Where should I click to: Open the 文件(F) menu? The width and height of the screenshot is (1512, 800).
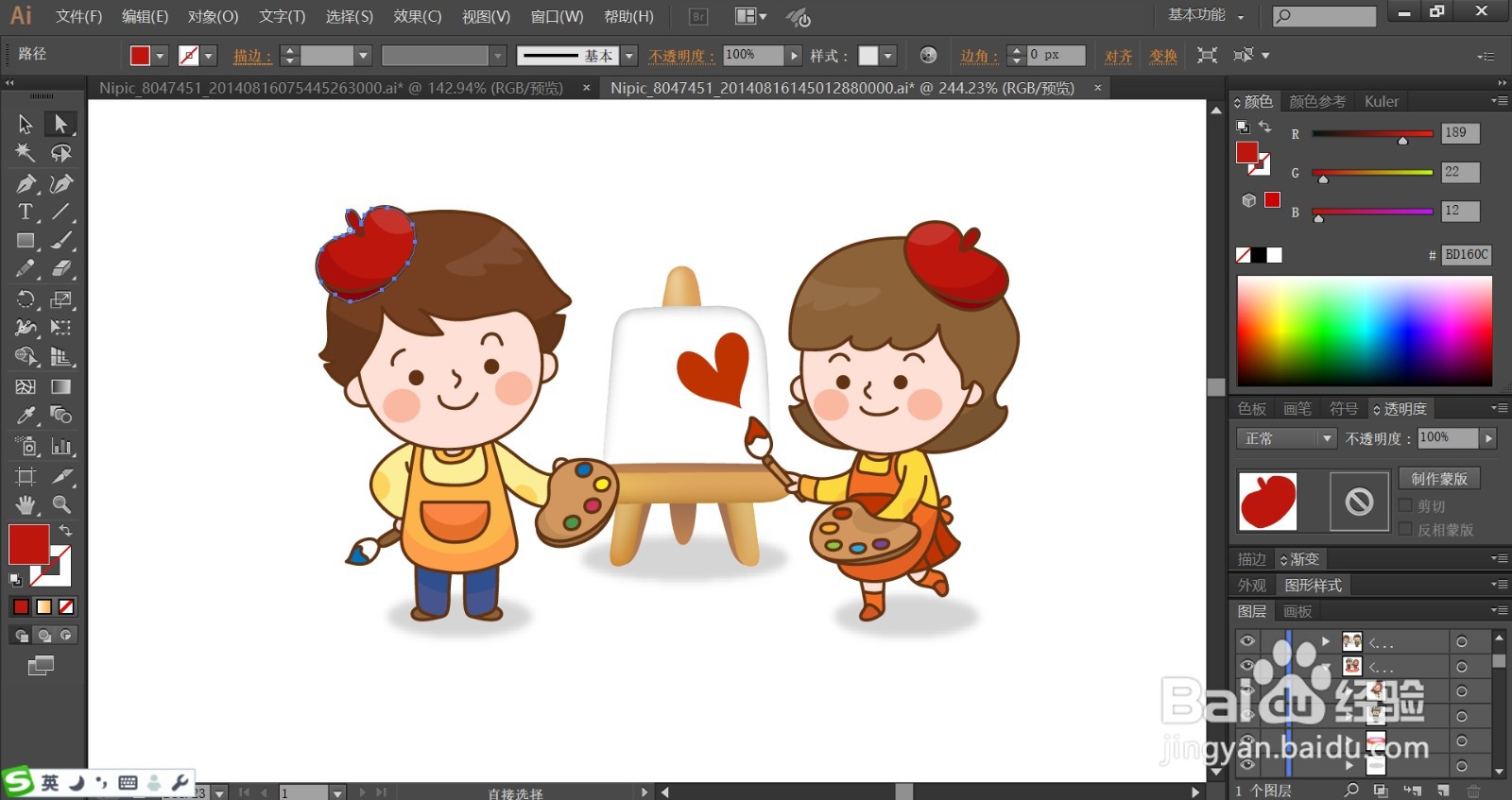click(78, 16)
